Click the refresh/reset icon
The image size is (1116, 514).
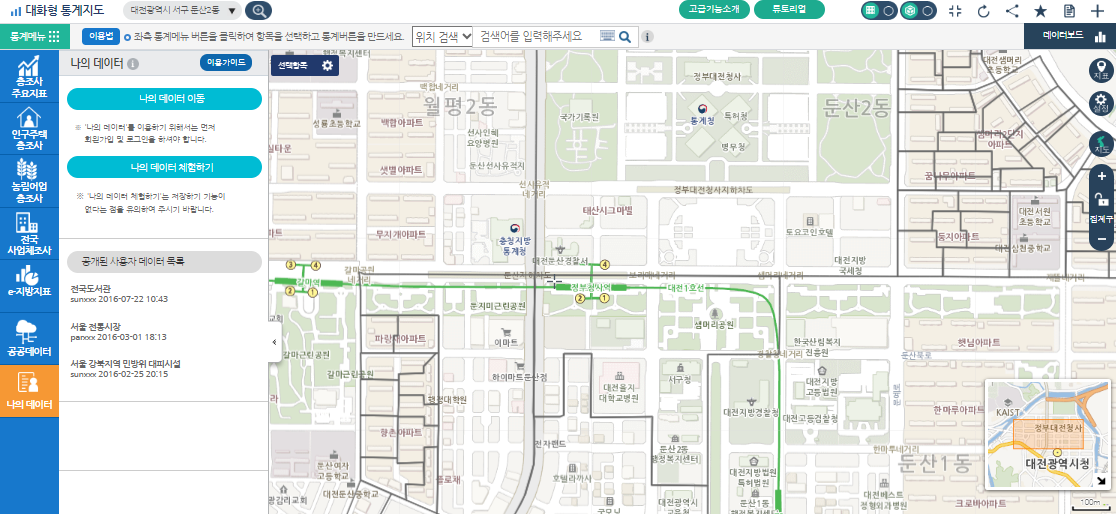click(x=983, y=11)
